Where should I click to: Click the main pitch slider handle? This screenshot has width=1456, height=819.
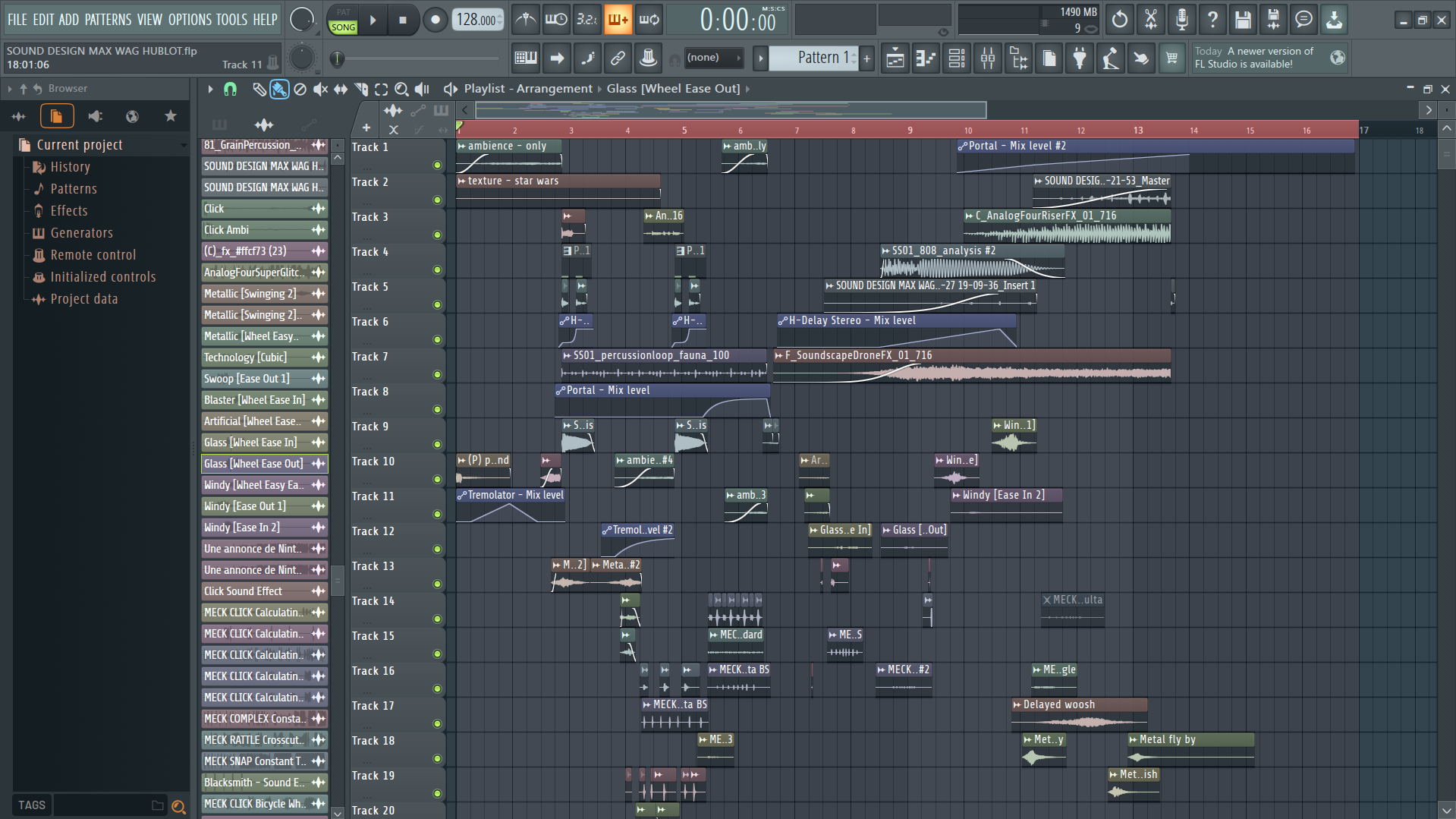pos(337,58)
